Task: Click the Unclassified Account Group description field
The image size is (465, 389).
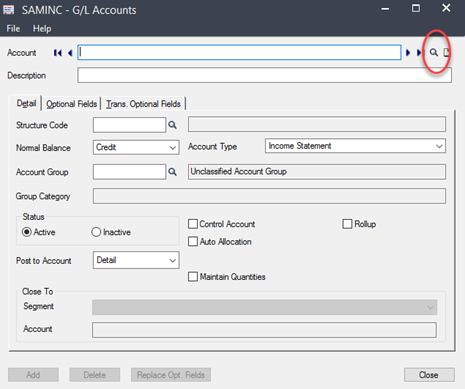Action: pos(317,172)
